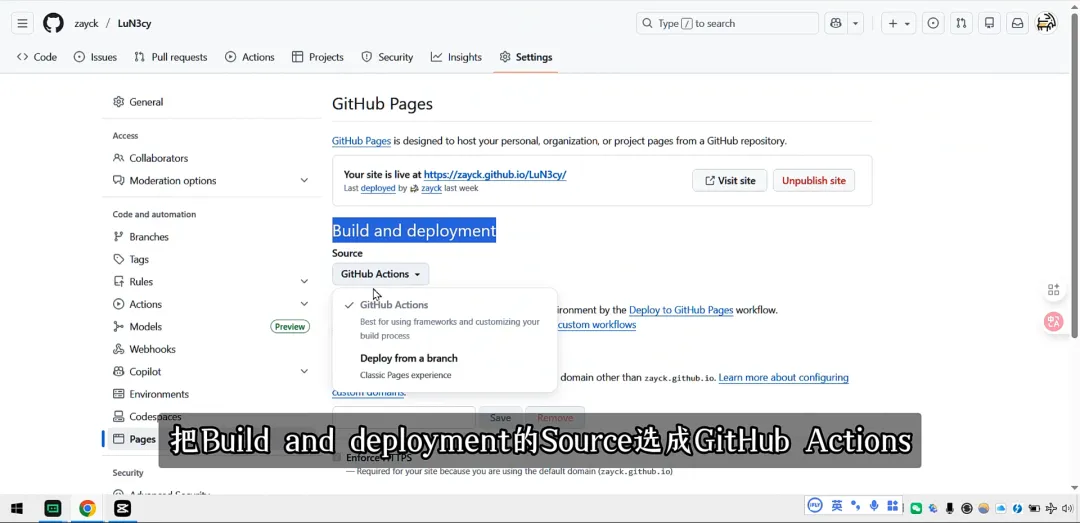The image size is (1080, 523).
Task: Launch Chrome from the Windows taskbar
Action: [88, 508]
